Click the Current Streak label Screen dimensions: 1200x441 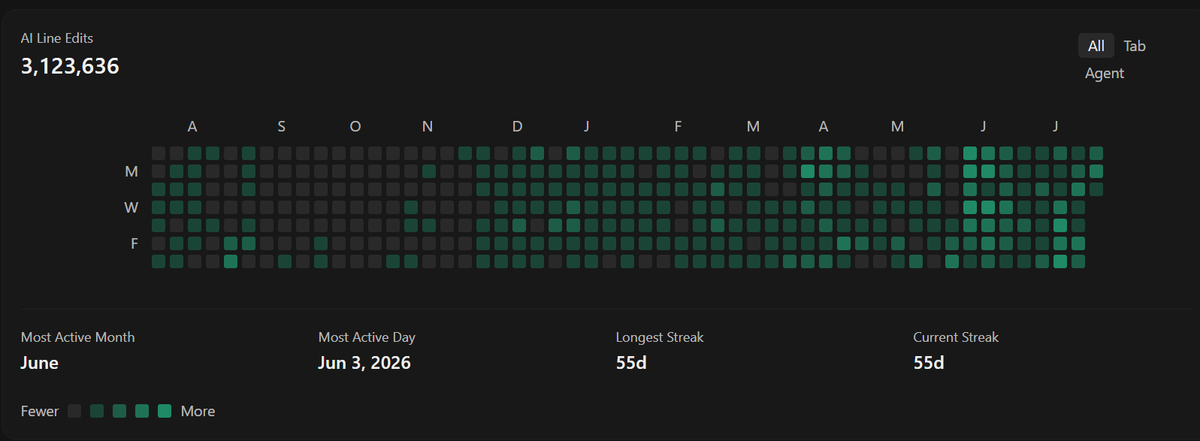[956, 337]
